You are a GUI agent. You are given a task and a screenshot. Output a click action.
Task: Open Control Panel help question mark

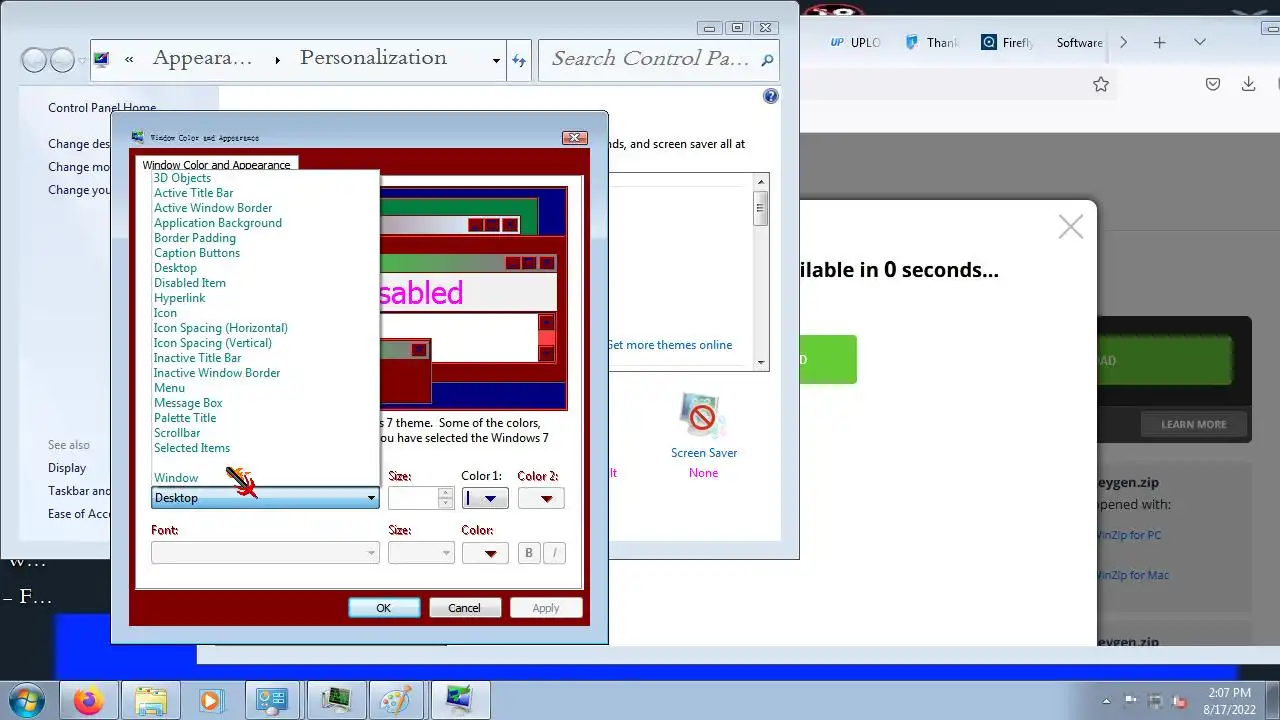point(770,96)
